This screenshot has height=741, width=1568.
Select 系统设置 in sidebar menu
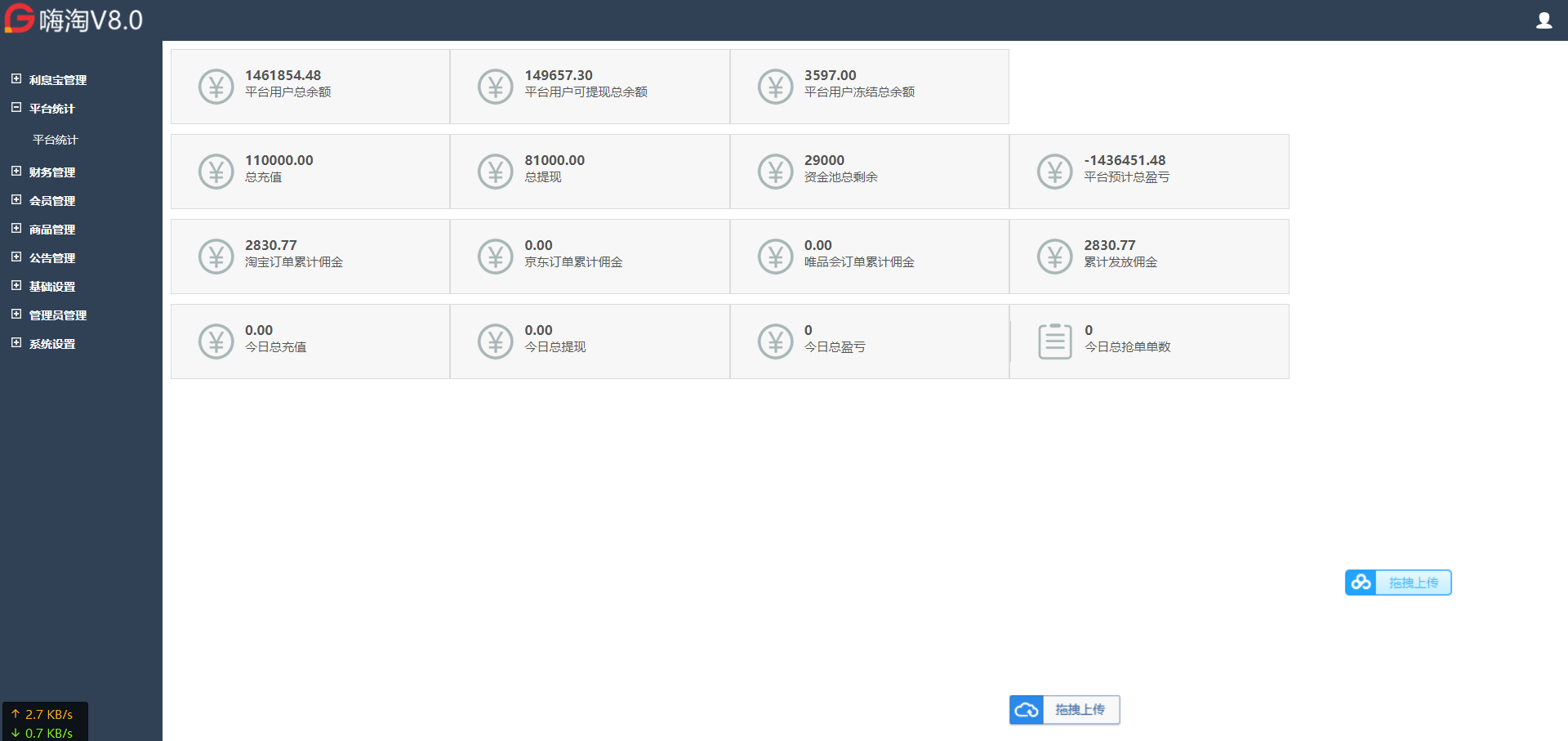52,344
